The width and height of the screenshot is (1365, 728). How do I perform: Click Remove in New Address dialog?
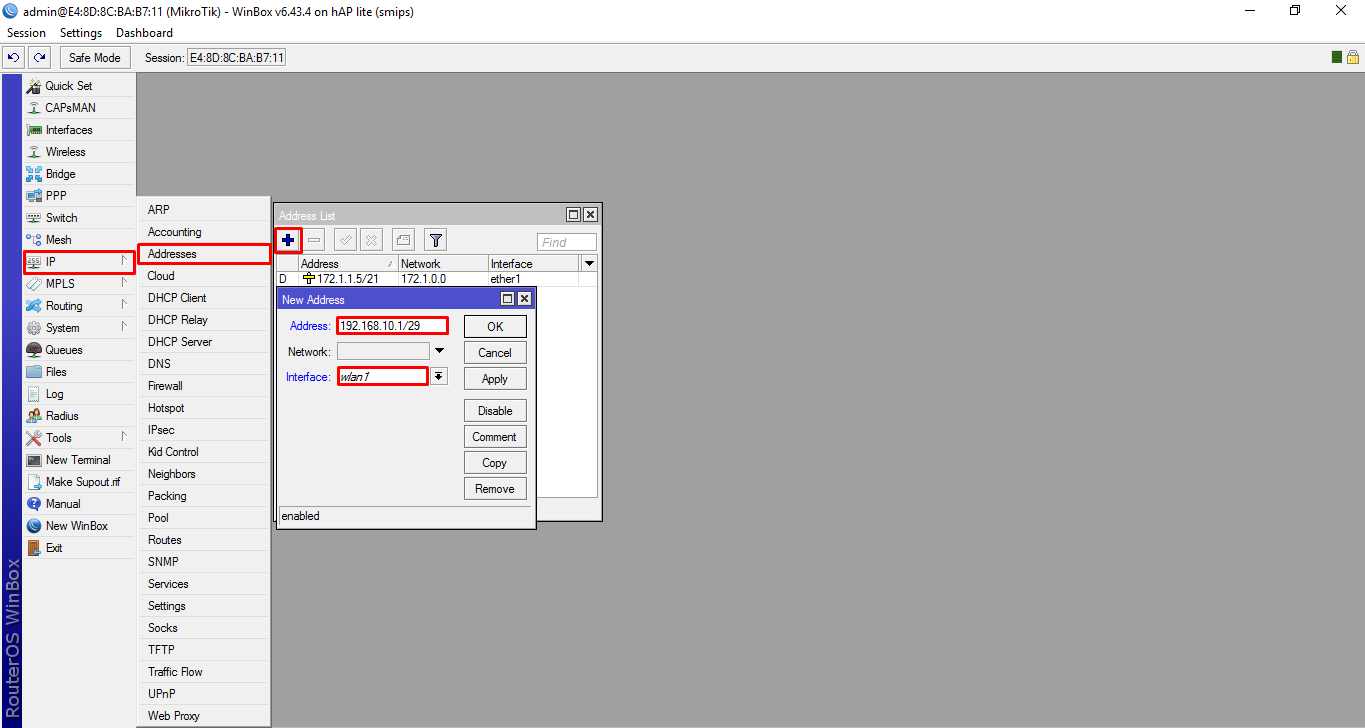pyautogui.click(x=495, y=489)
